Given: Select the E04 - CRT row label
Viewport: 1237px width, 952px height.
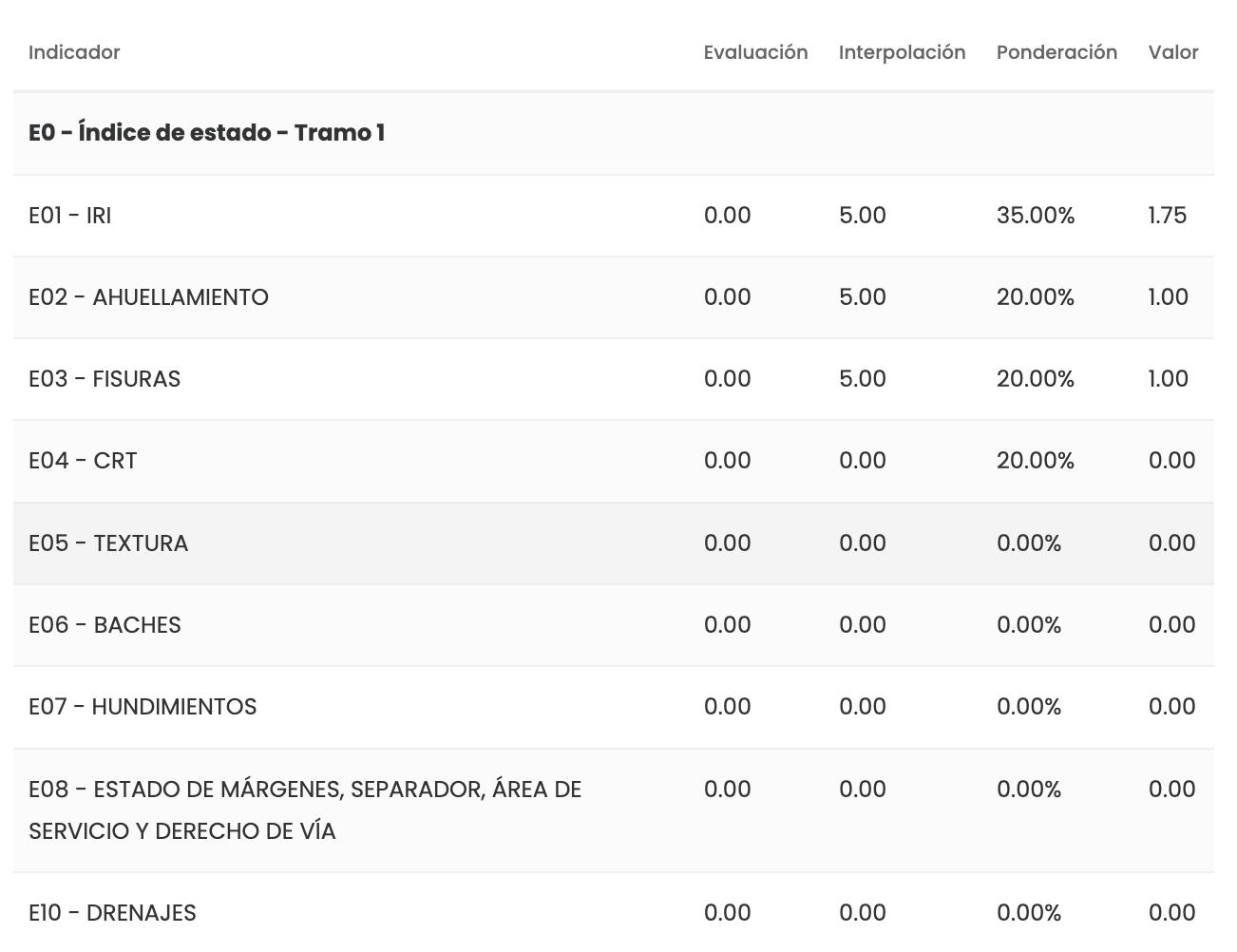Looking at the screenshot, I should pyautogui.click(x=83, y=461).
